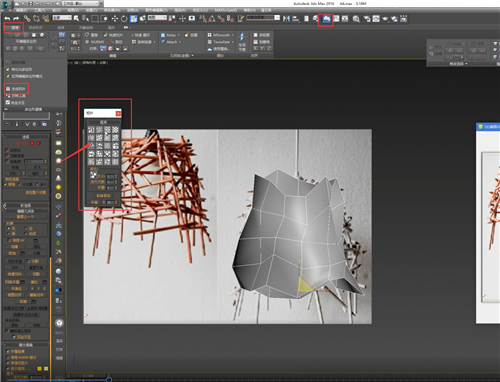Select the Select and Move tool
Viewport: 500px width, 382px height.
click(115, 19)
